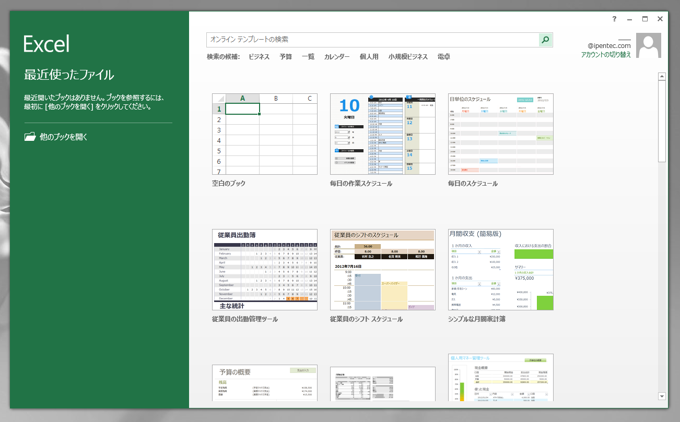Open the 毎日の作業スケジュール template thumbnail
This screenshot has width=680, height=422.
pyautogui.click(x=382, y=134)
